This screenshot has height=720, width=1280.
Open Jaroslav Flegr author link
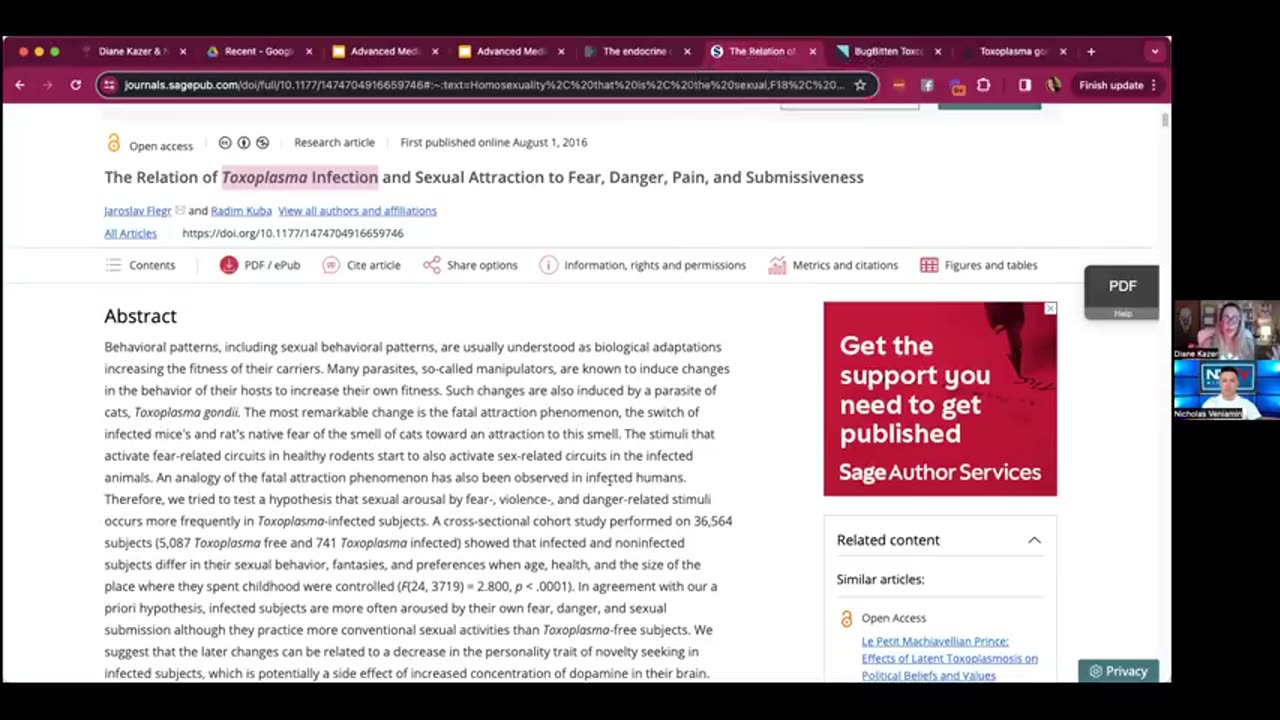click(138, 211)
